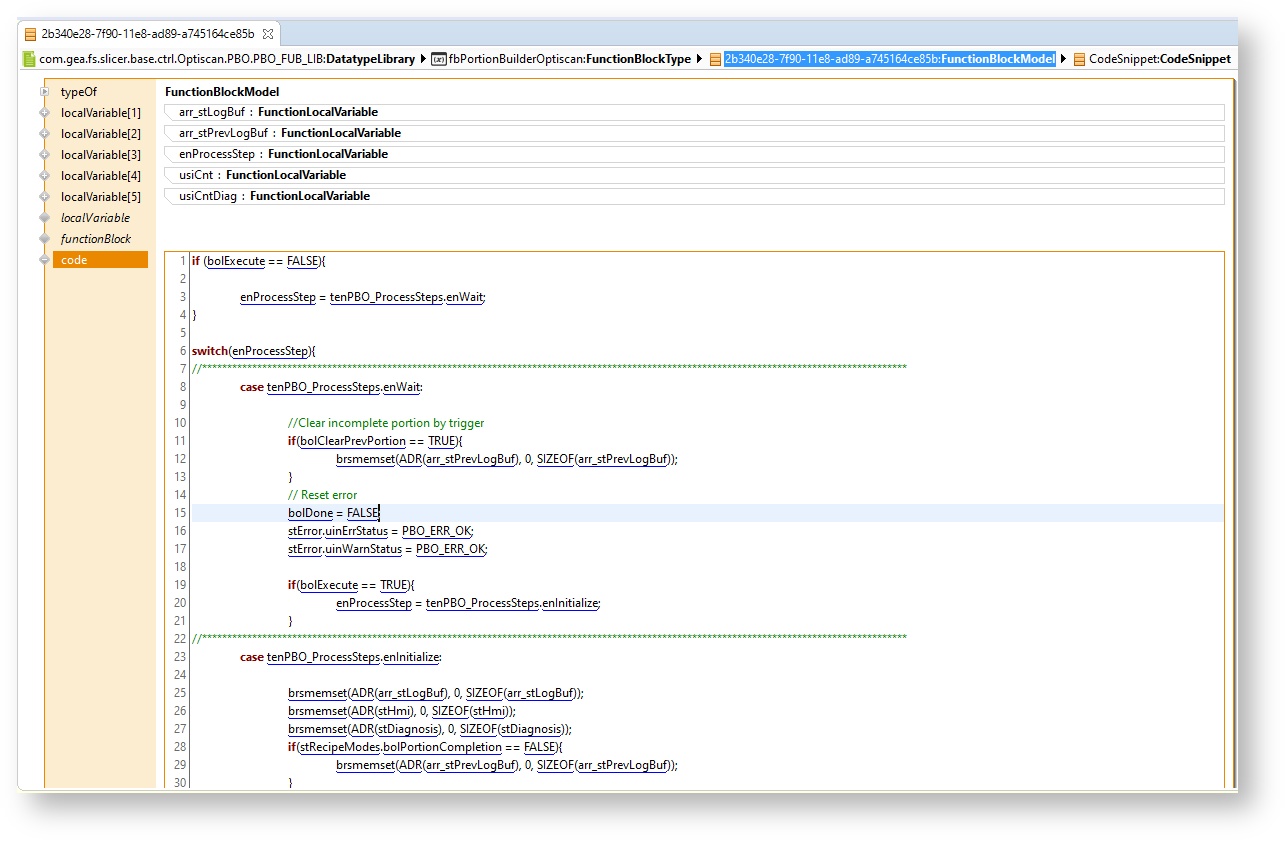The width and height of the screenshot is (1286, 841).
Task: Open breadcrumb arrow after FunctionBlockType
Action: [700, 59]
